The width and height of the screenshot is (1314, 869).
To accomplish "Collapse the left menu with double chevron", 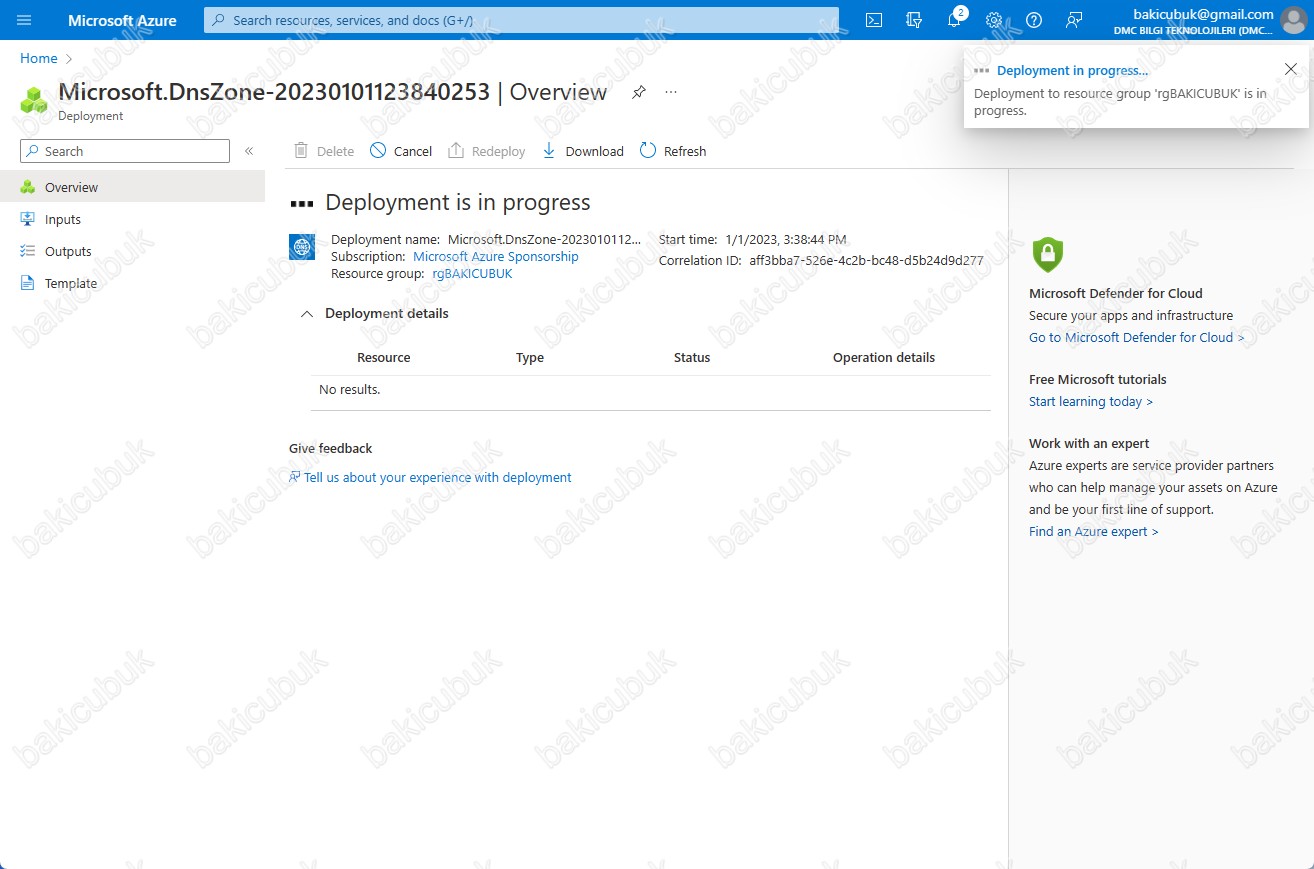I will click(249, 151).
